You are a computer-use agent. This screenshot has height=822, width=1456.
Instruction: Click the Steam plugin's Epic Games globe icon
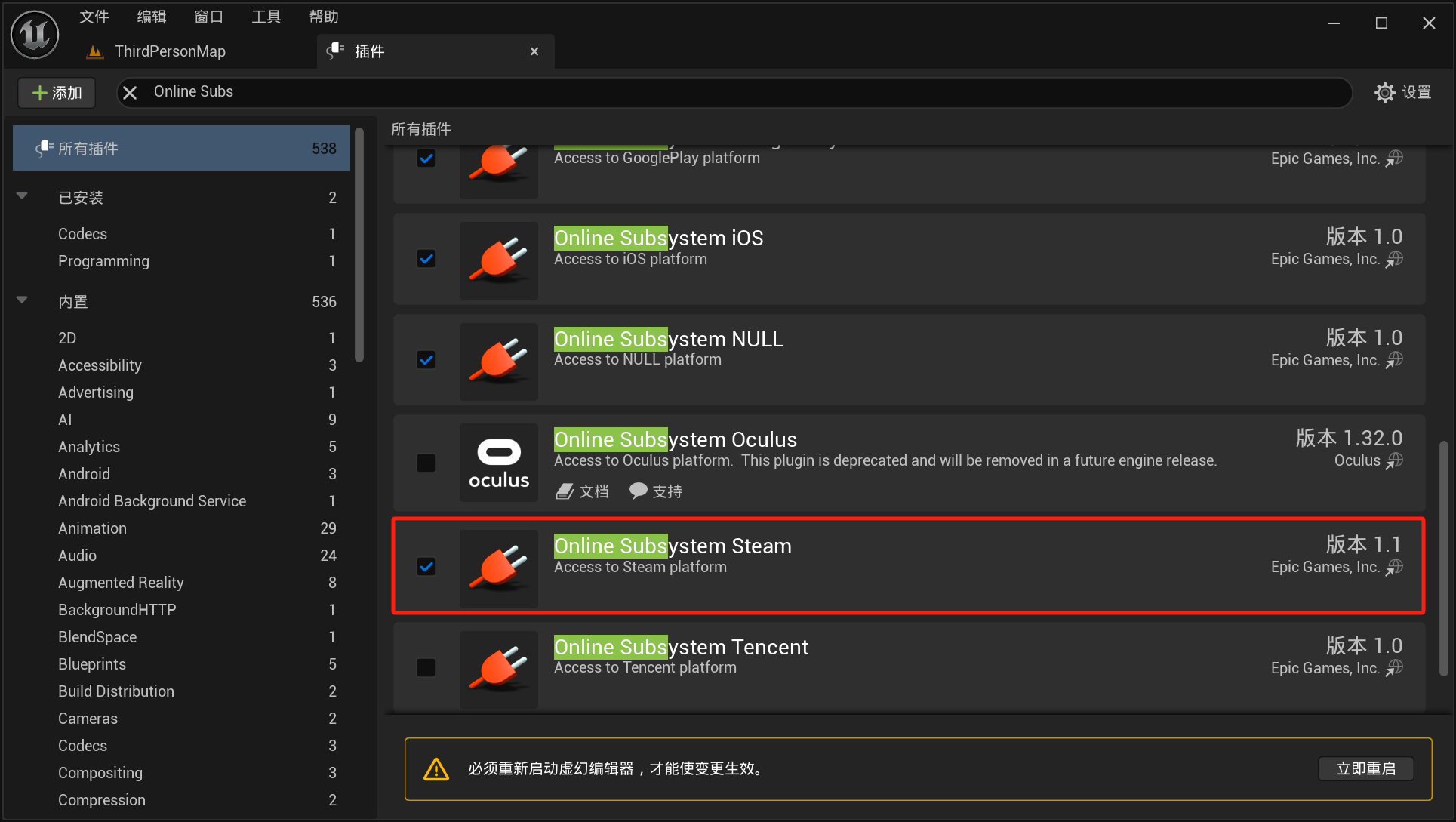pos(1395,567)
